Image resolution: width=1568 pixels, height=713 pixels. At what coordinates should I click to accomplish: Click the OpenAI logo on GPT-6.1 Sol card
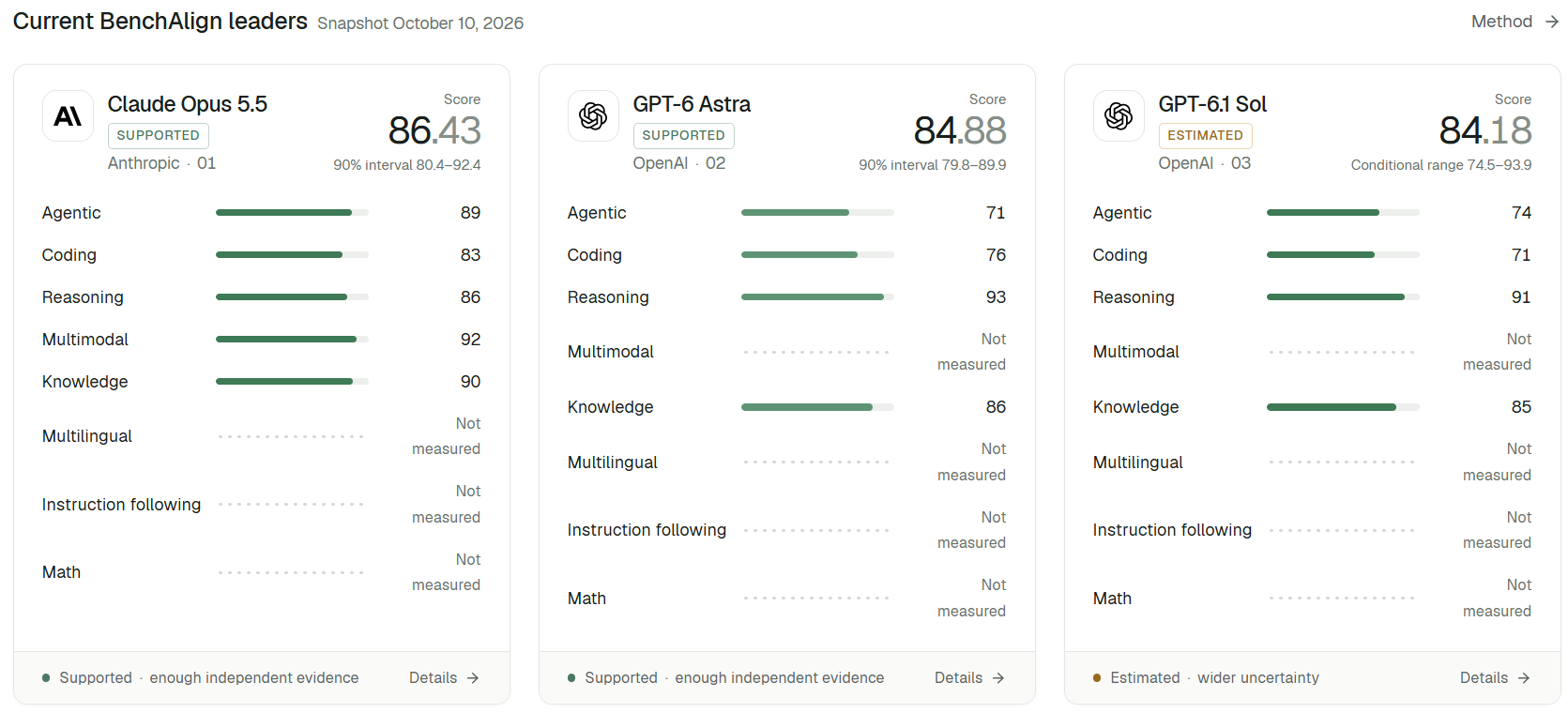1119,116
